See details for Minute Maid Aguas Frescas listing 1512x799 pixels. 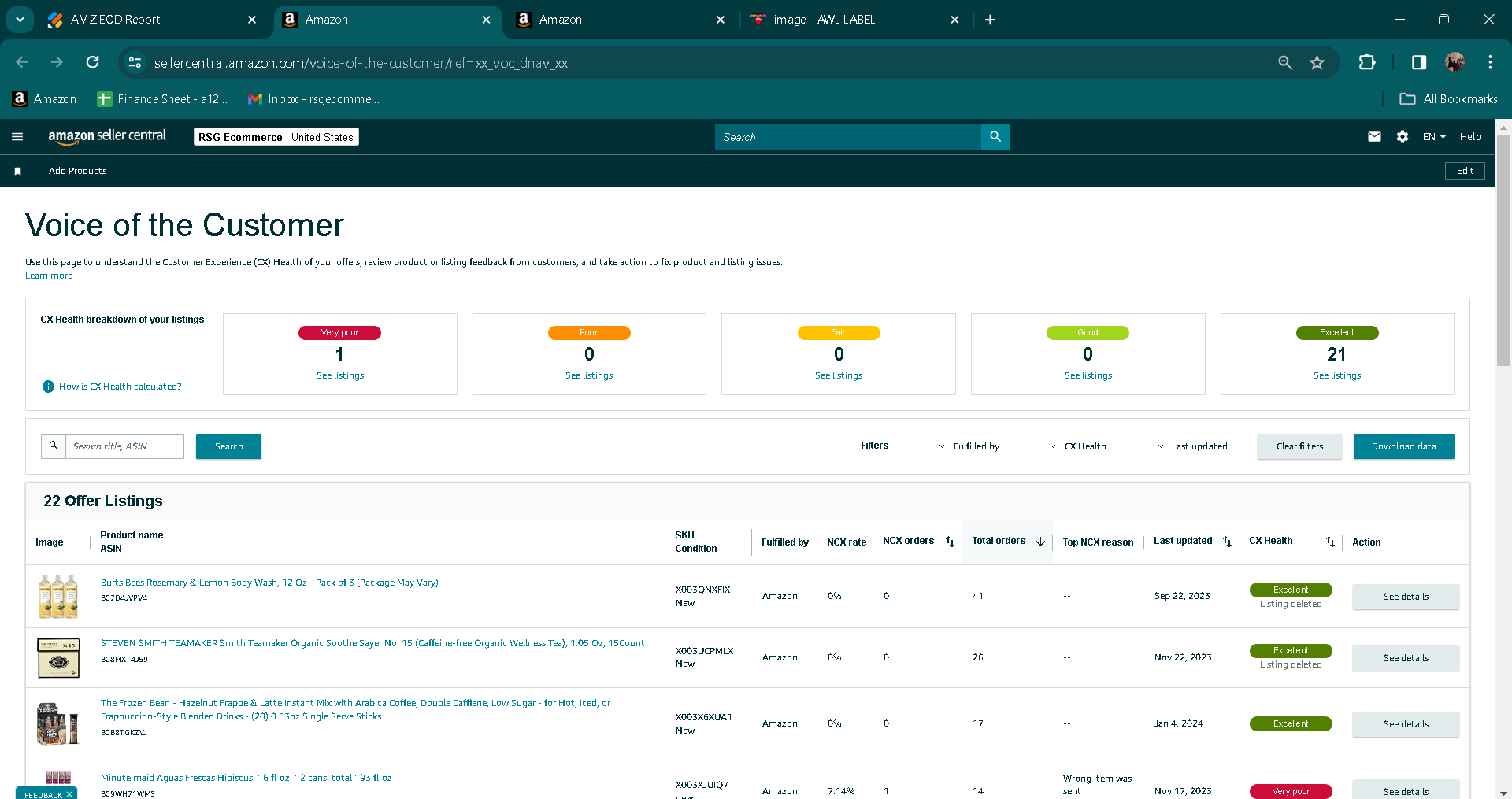click(x=1406, y=790)
